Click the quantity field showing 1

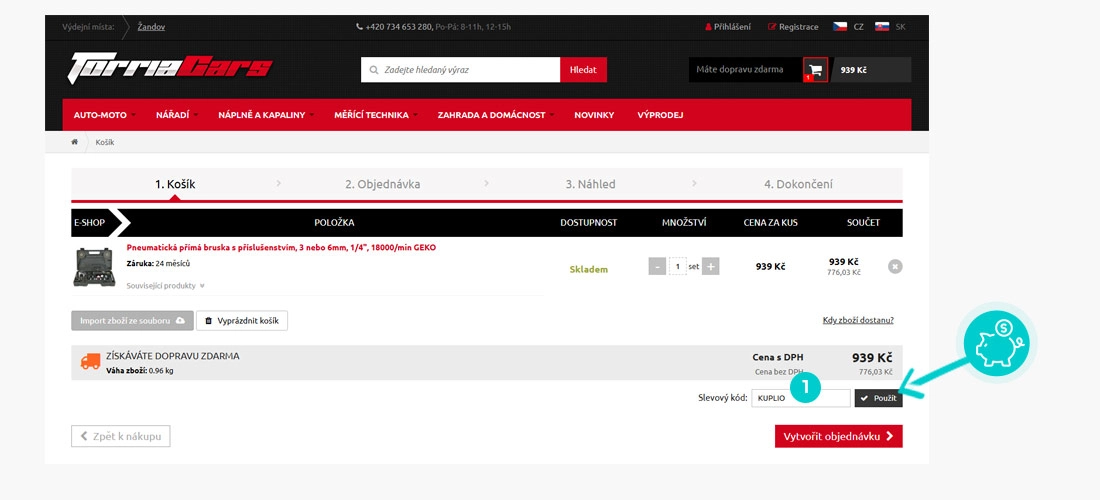(x=677, y=266)
